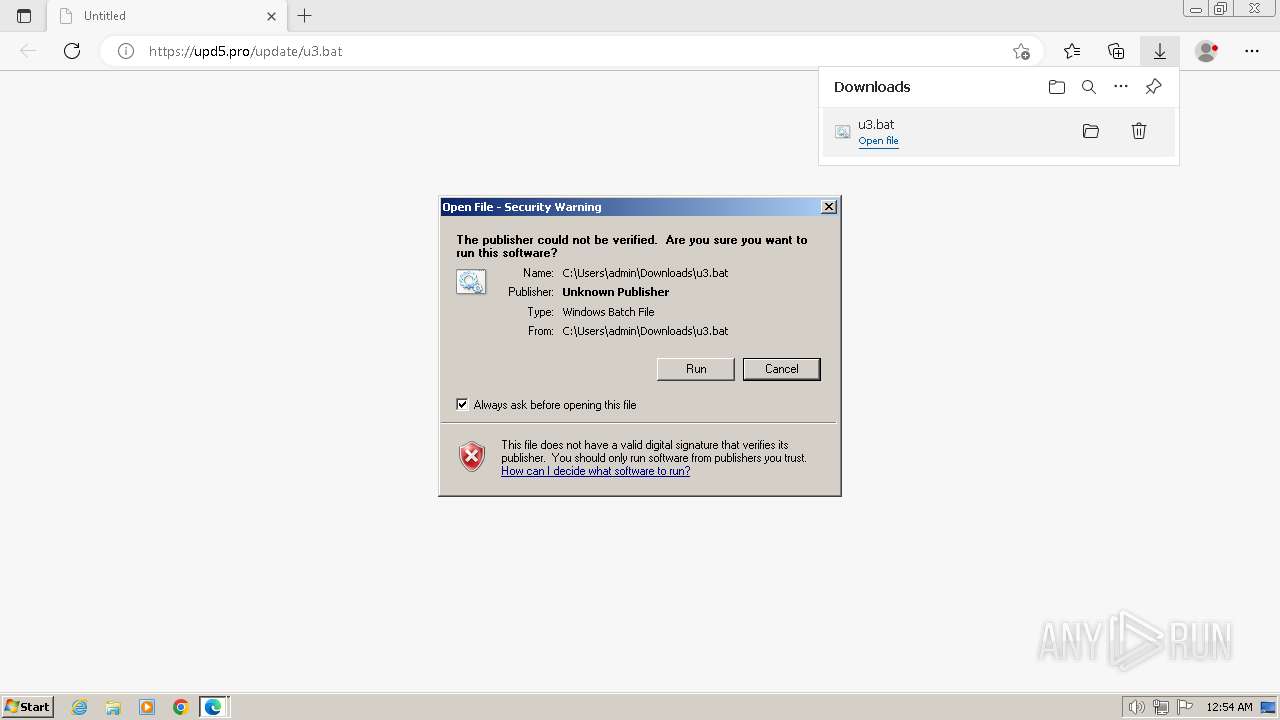The width and height of the screenshot is (1280, 720).
Task: Close the Untitled browser tab
Action: click(x=271, y=16)
